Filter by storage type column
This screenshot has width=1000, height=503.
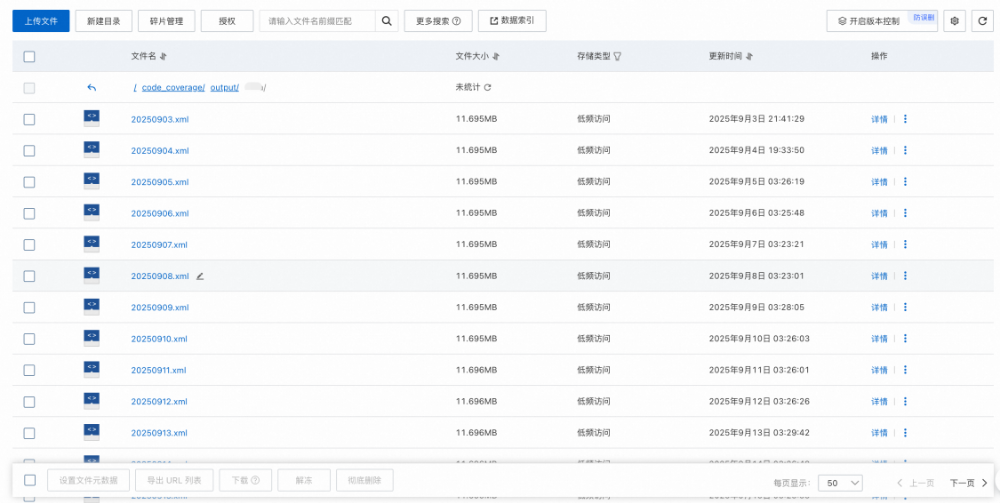(617, 57)
